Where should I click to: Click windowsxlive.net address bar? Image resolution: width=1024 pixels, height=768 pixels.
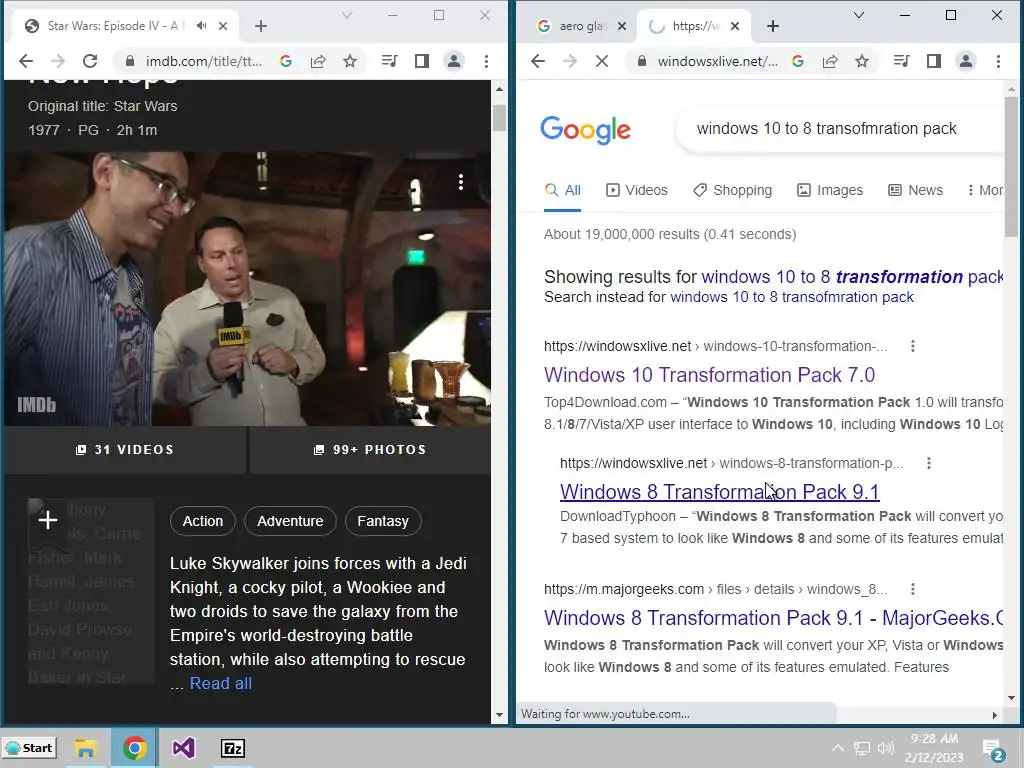718,61
